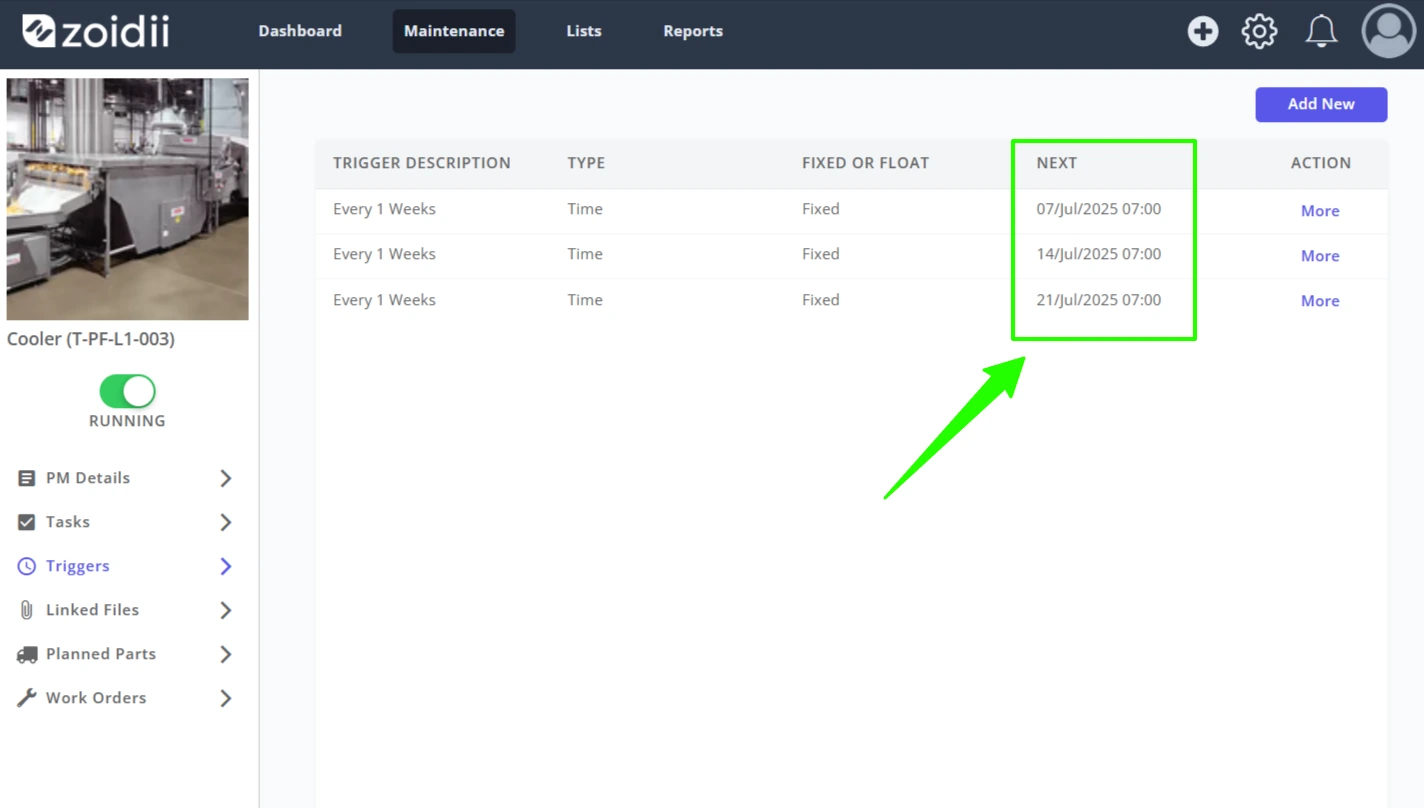Viewport: 1424px width, 808px height.
Task: Select Triggers section
Action: click(78, 566)
